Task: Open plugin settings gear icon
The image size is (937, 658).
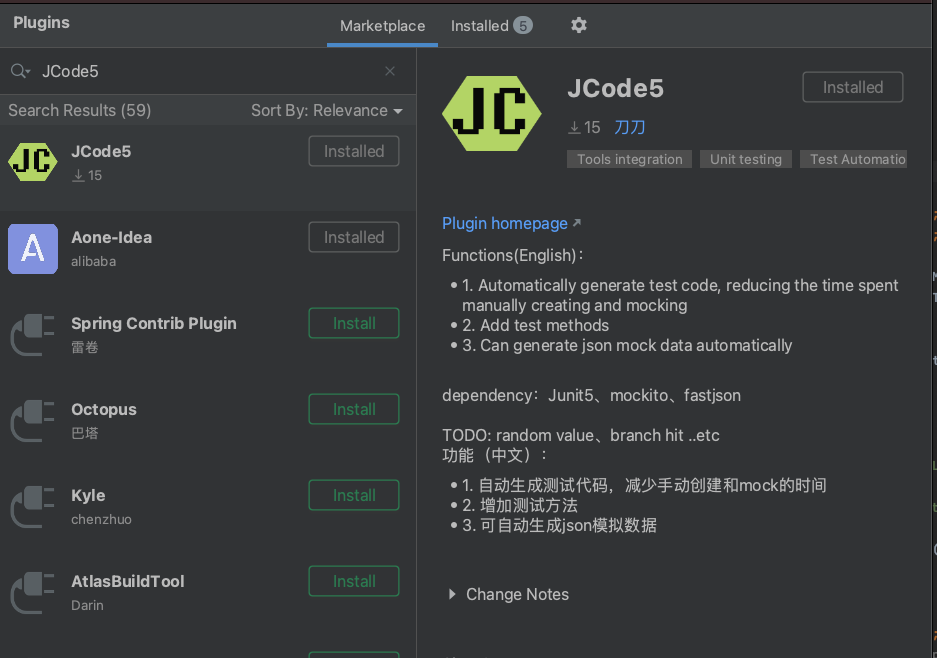Action: click(x=579, y=25)
